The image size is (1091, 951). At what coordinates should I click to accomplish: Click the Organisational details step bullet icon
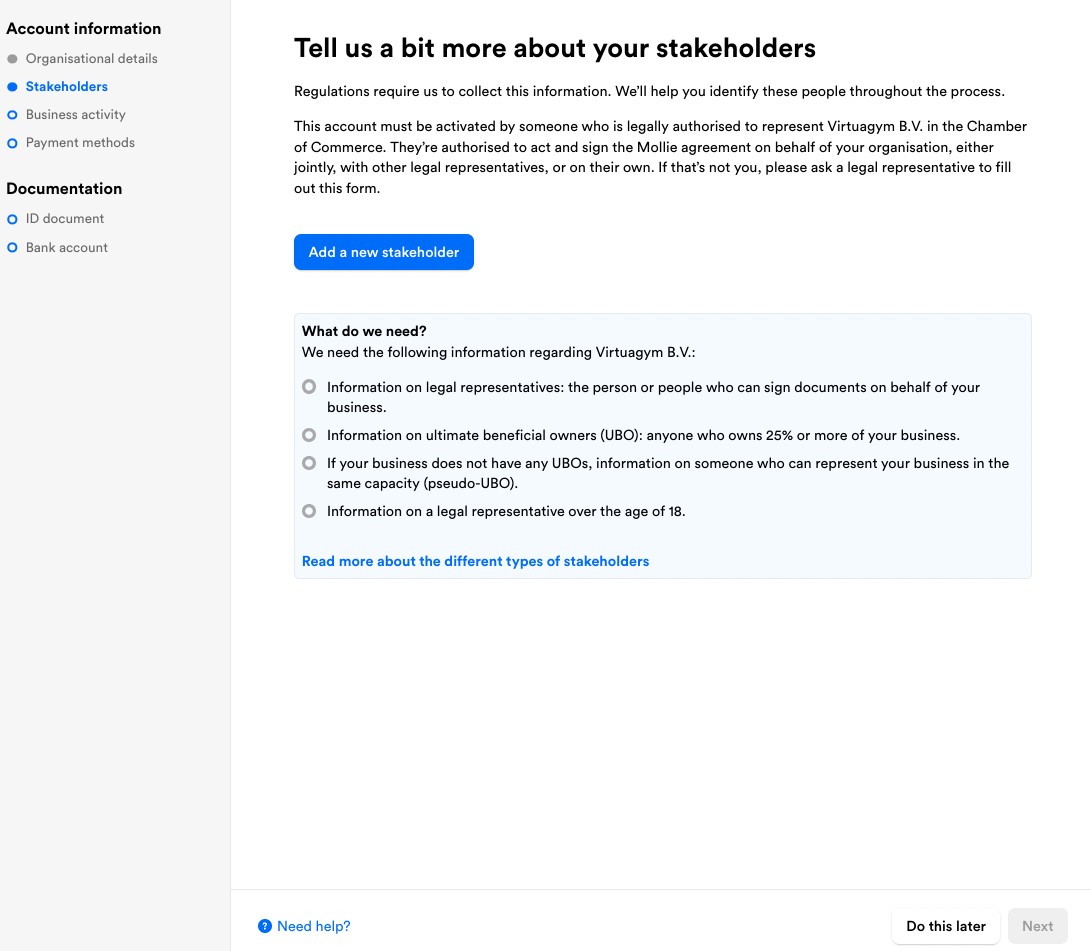[x=12, y=59]
